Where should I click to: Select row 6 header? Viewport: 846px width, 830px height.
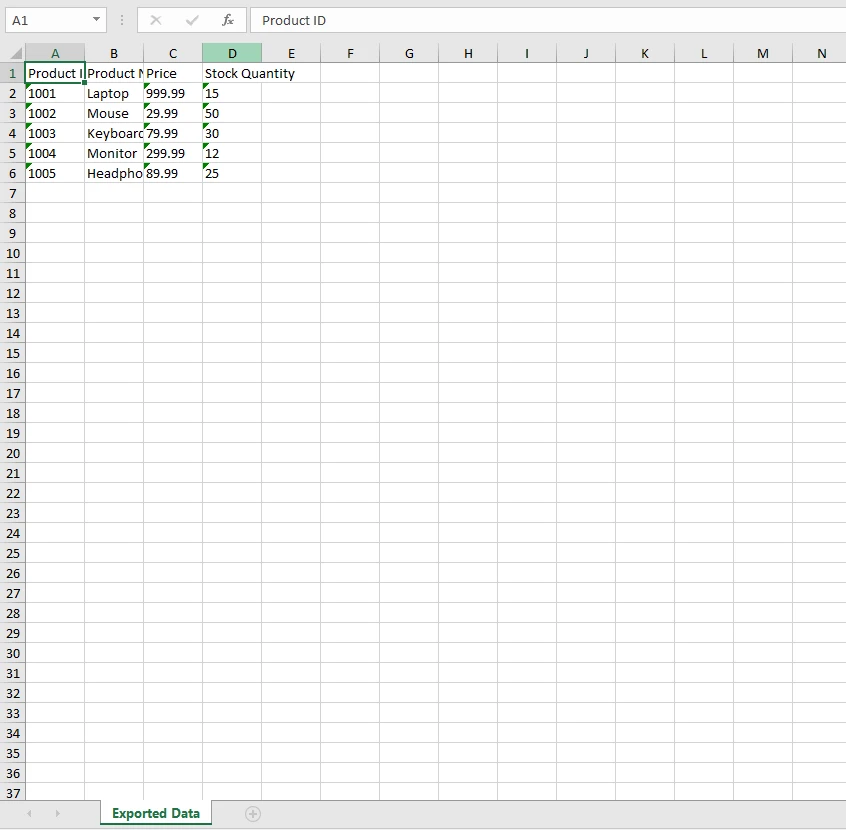tap(12, 173)
